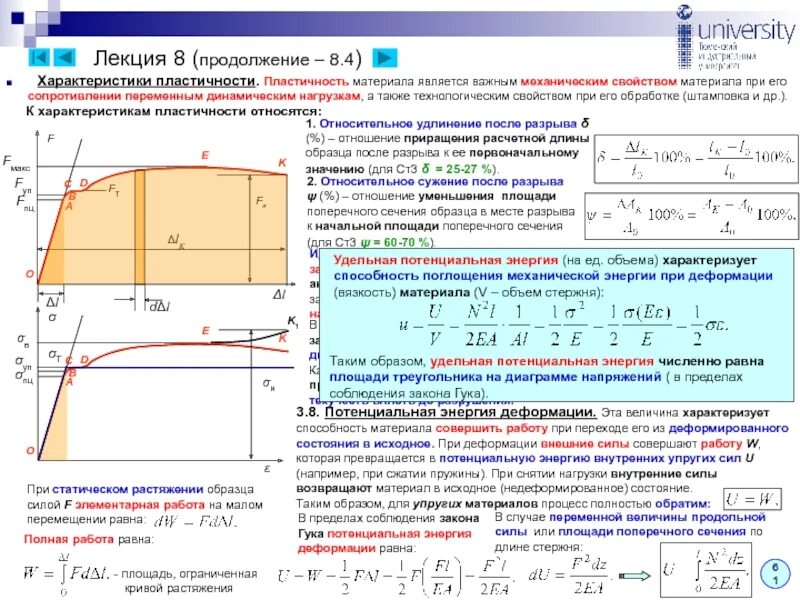Click the green value 'ψ = 60-70 %'

tap(395, 242)
